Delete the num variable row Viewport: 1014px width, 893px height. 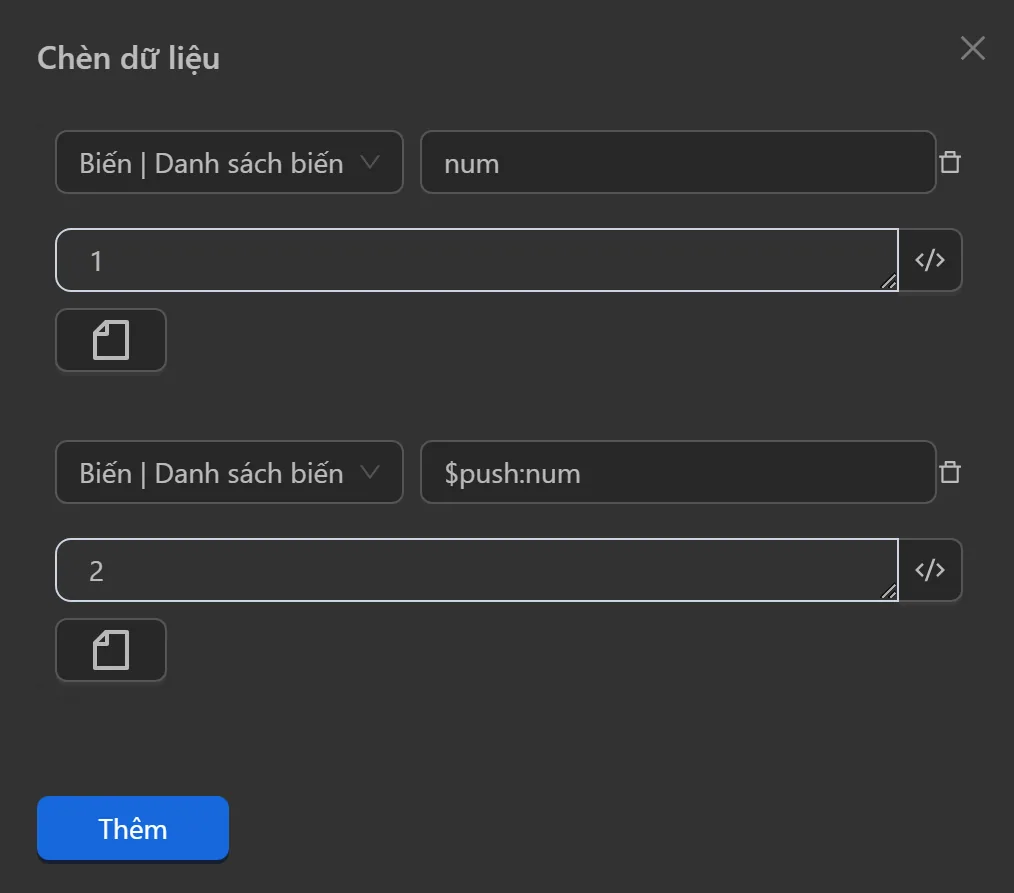pyautogui.click(x=950, y=162)
